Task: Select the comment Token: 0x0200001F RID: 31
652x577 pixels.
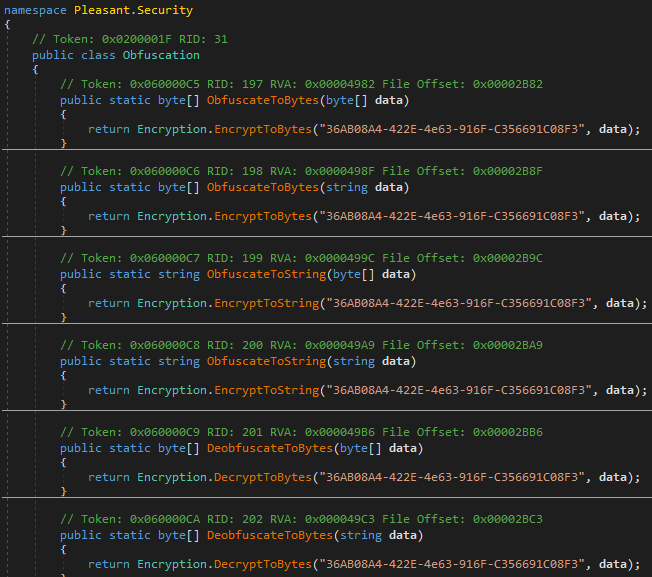Action: (x=130, y=39)
